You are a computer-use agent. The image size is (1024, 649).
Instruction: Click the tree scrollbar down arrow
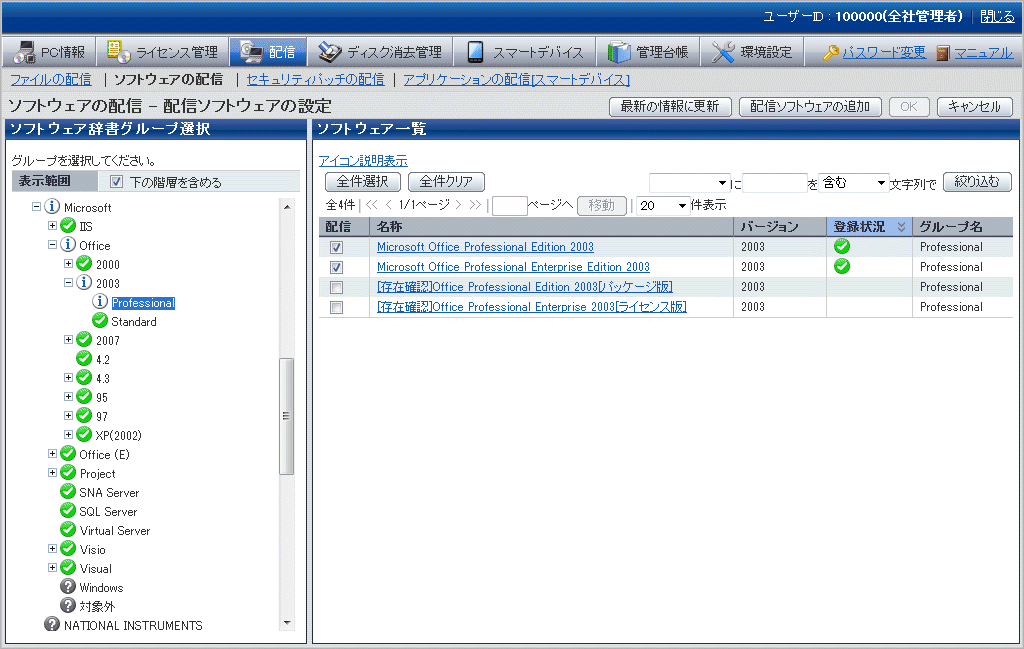[x=287, y=623]
